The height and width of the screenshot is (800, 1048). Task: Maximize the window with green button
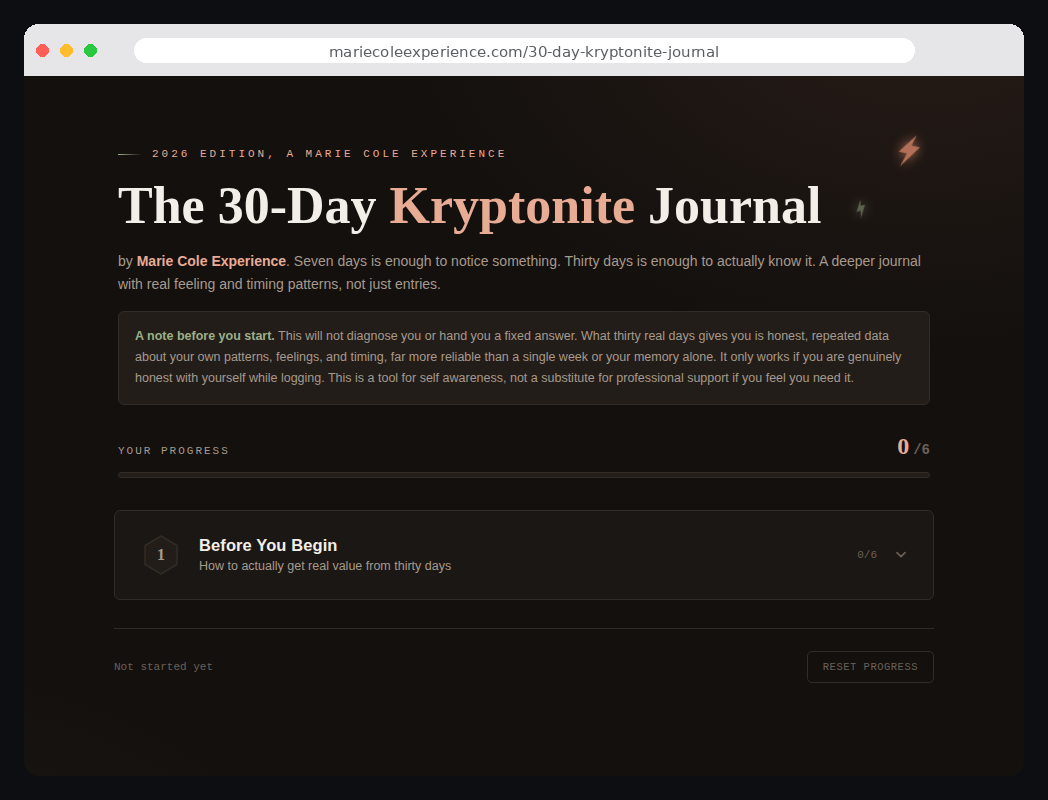[x=91, y=51]
